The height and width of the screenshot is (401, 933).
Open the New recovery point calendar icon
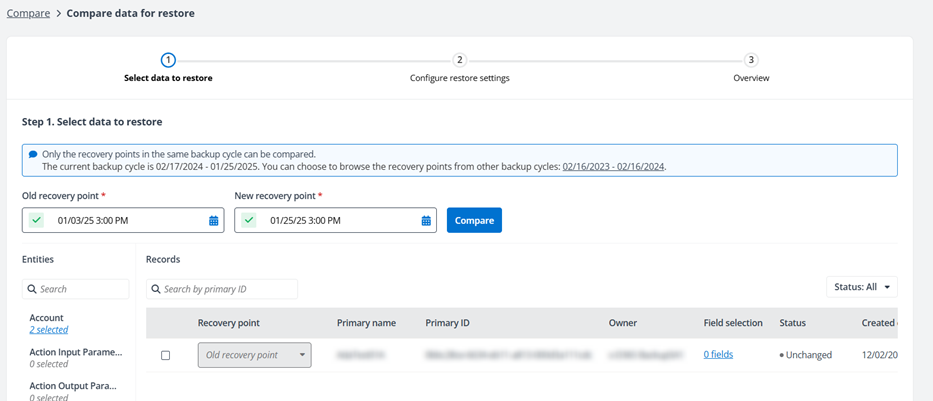(x=426, y=221)
